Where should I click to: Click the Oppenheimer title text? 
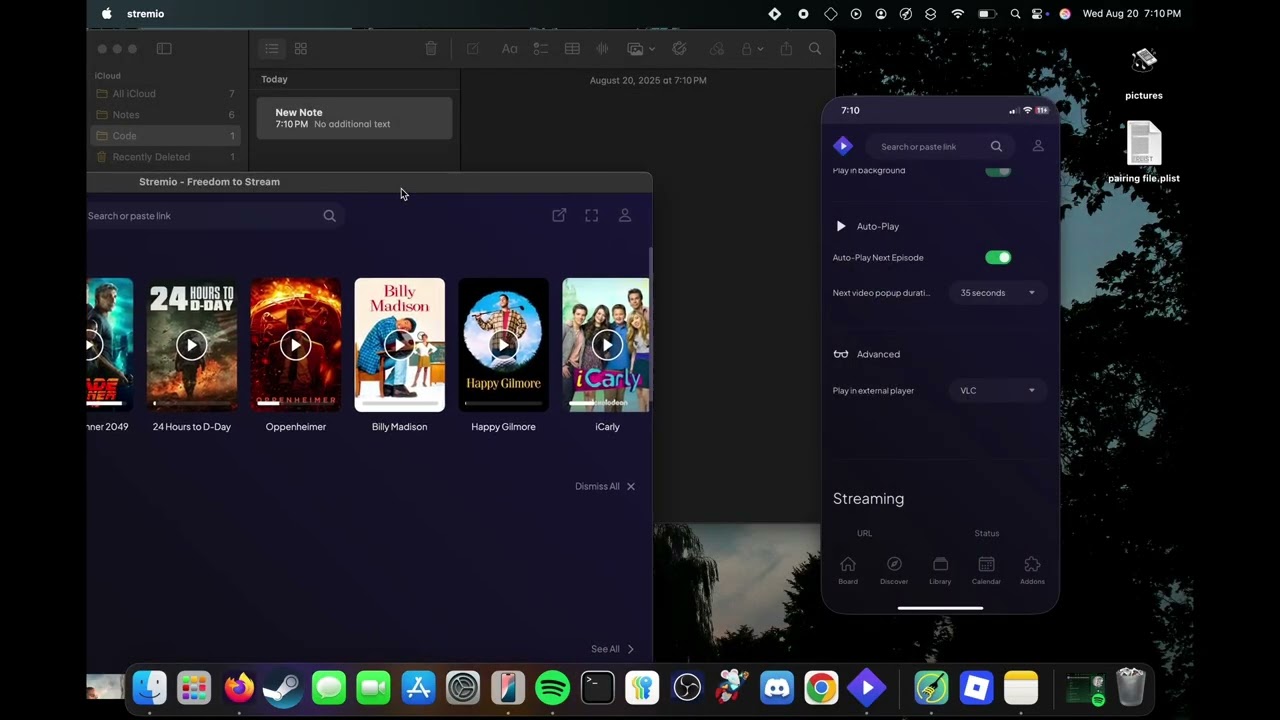coord(296,427)
